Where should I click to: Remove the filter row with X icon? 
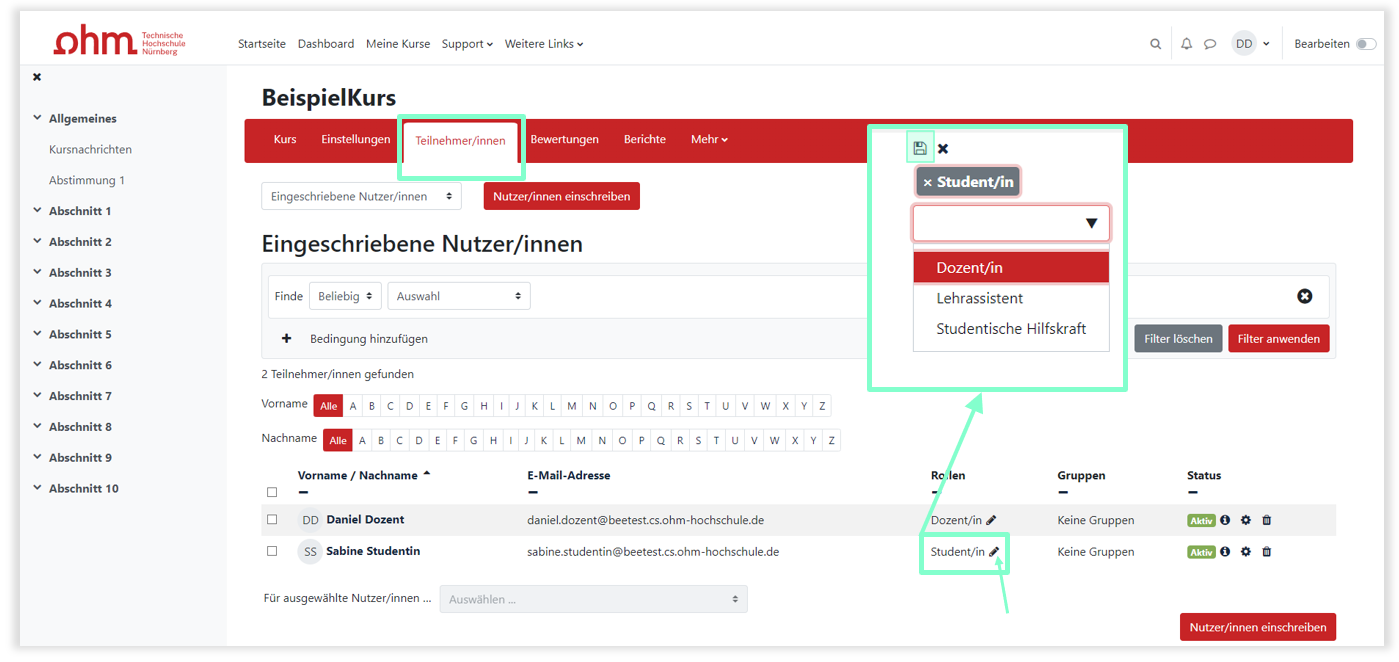pyautogui.click(x=1304, y=296)
